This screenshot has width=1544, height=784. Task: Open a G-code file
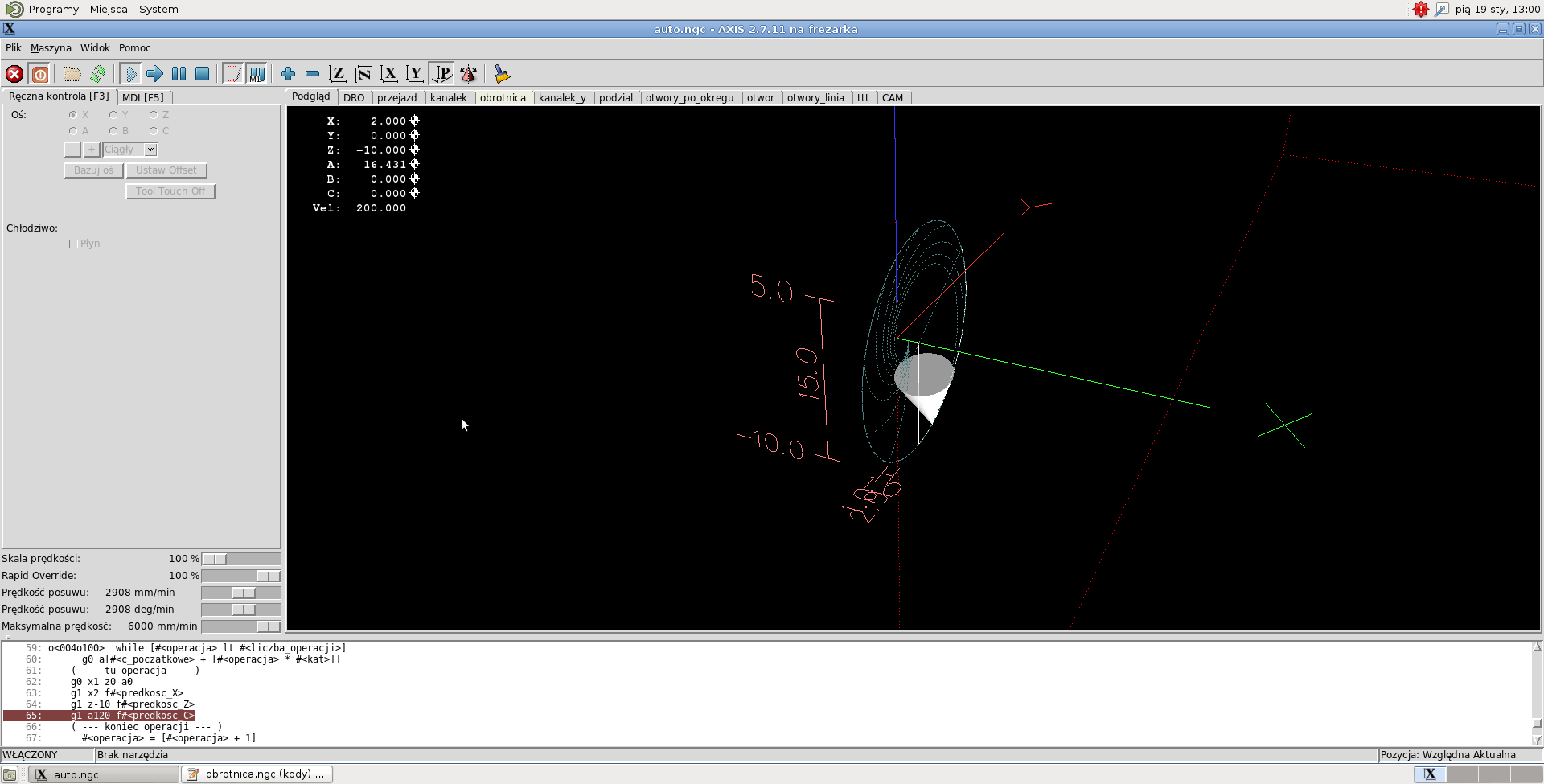click(72, 74)
